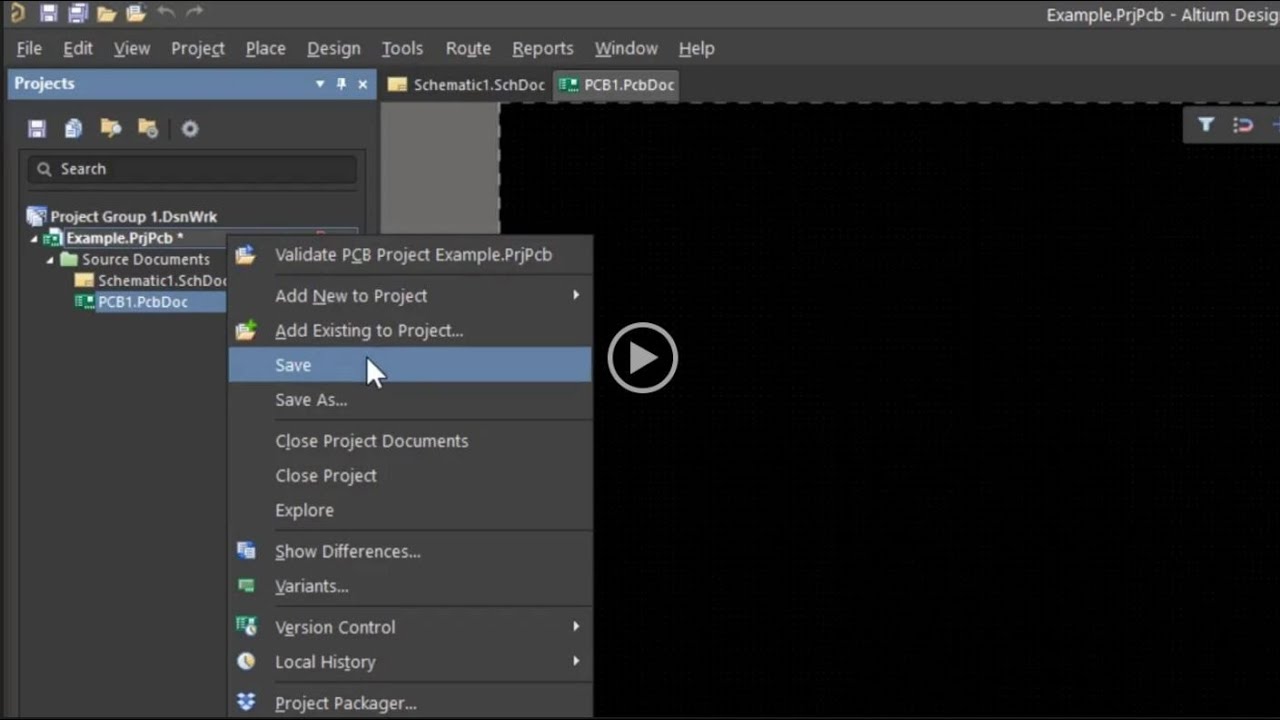Open the Edit menu
The height and width of the screenshot is (720, 1280).
click(x=78, y=48)
